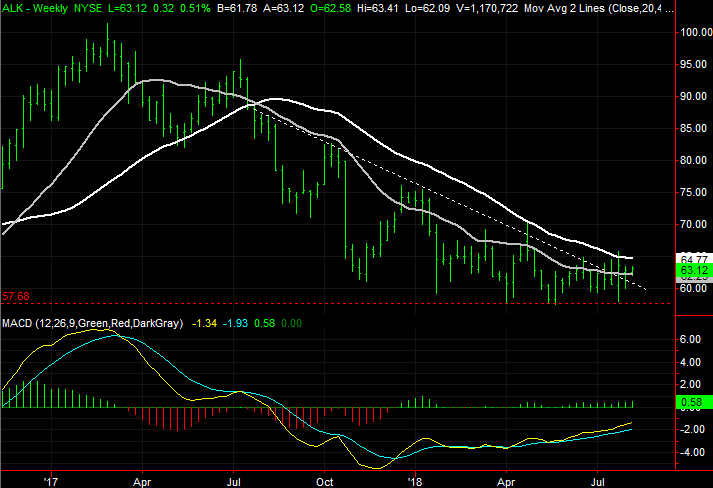The width and height of the screenshot is (713, 488).
Task: Click the 2.00 MACD axis label
Action: pyautogui.click(x=690, y=384)
